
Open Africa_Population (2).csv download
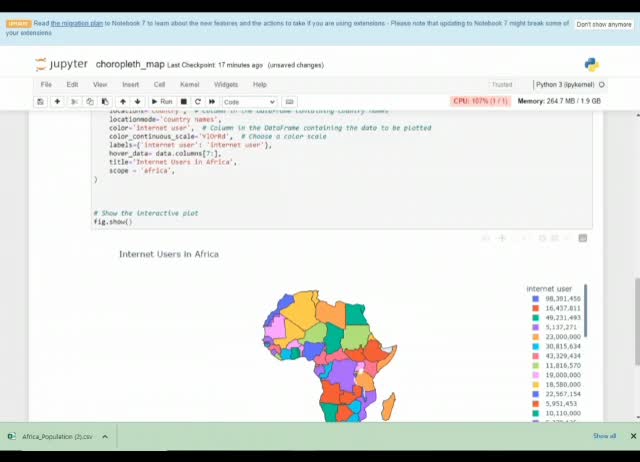pos(57,436)
